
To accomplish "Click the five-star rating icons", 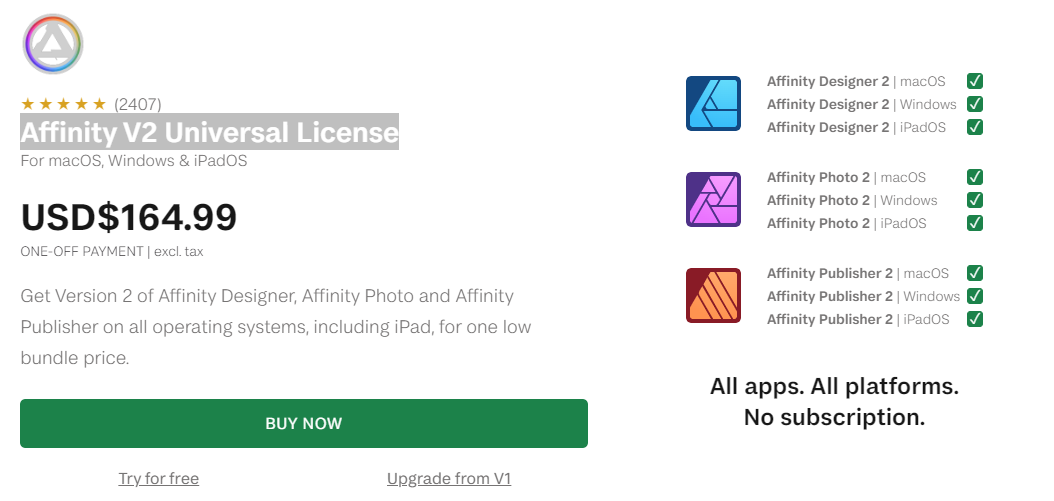I will [x=64, y=104].
